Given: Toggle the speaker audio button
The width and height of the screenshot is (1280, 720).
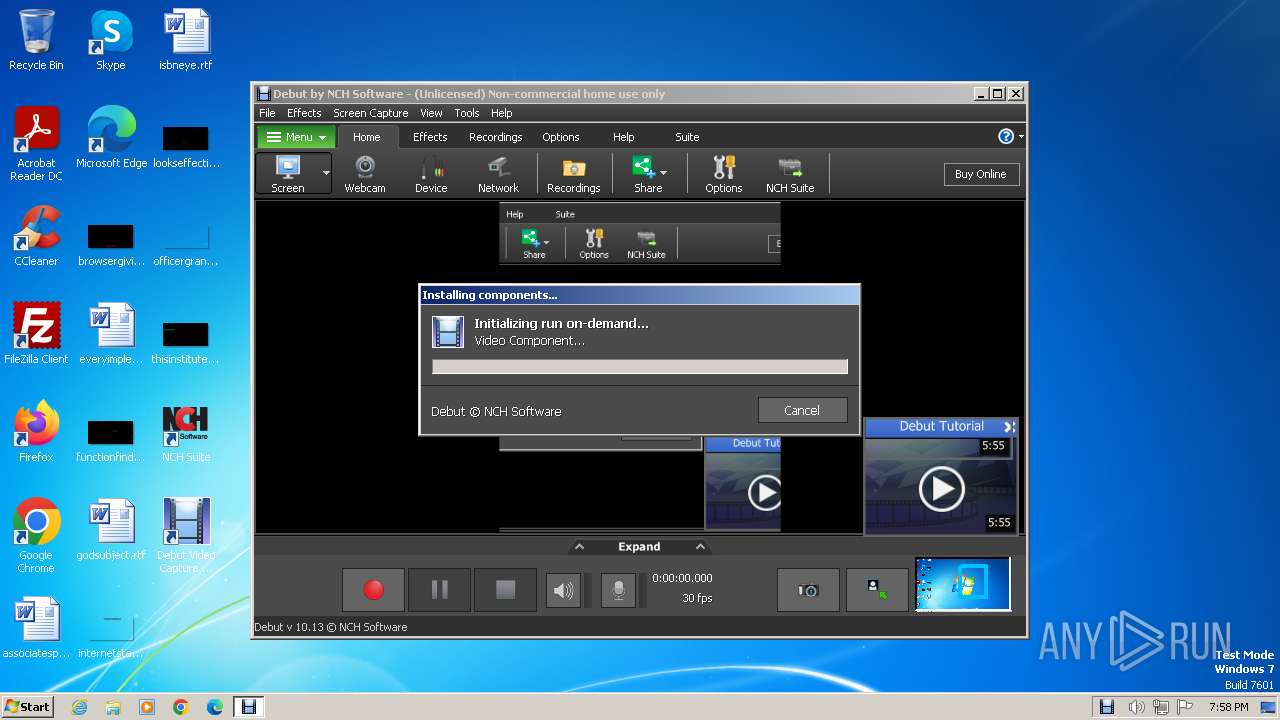Looking at the screenshot, I should [x=563, y=591].
